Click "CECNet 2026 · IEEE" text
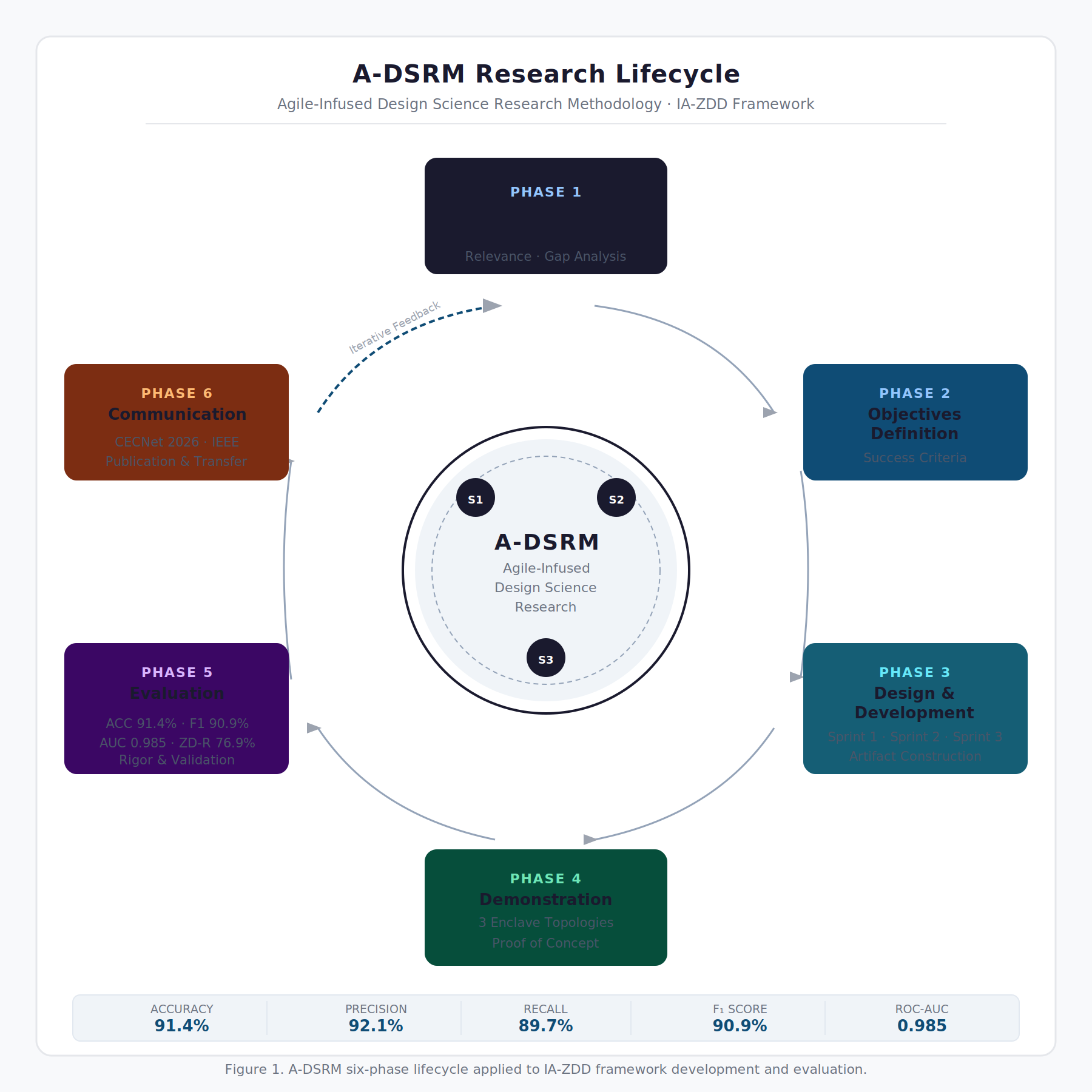 177,442
